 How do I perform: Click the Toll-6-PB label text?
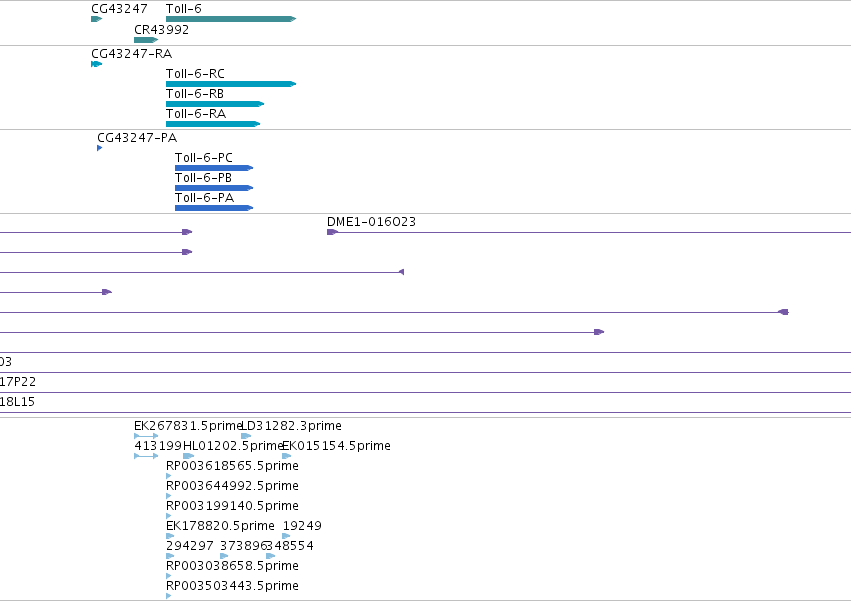(x=204, y=178)
